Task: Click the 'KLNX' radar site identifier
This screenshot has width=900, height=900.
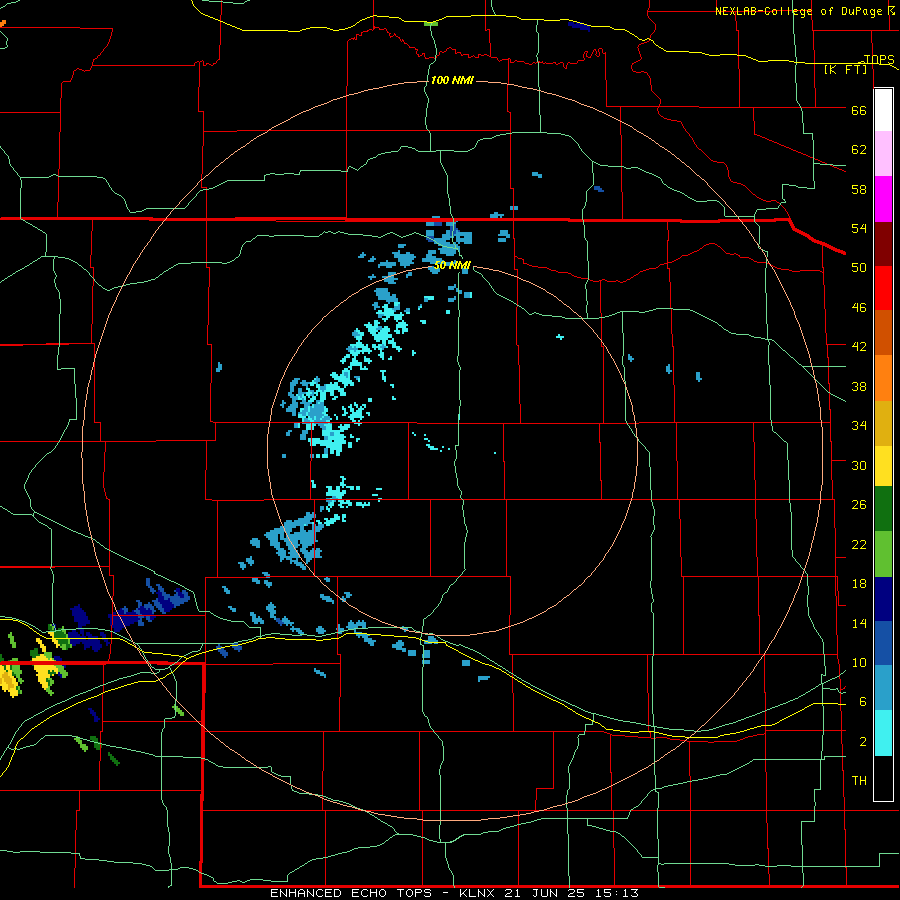Action: [x=478, y=893]
